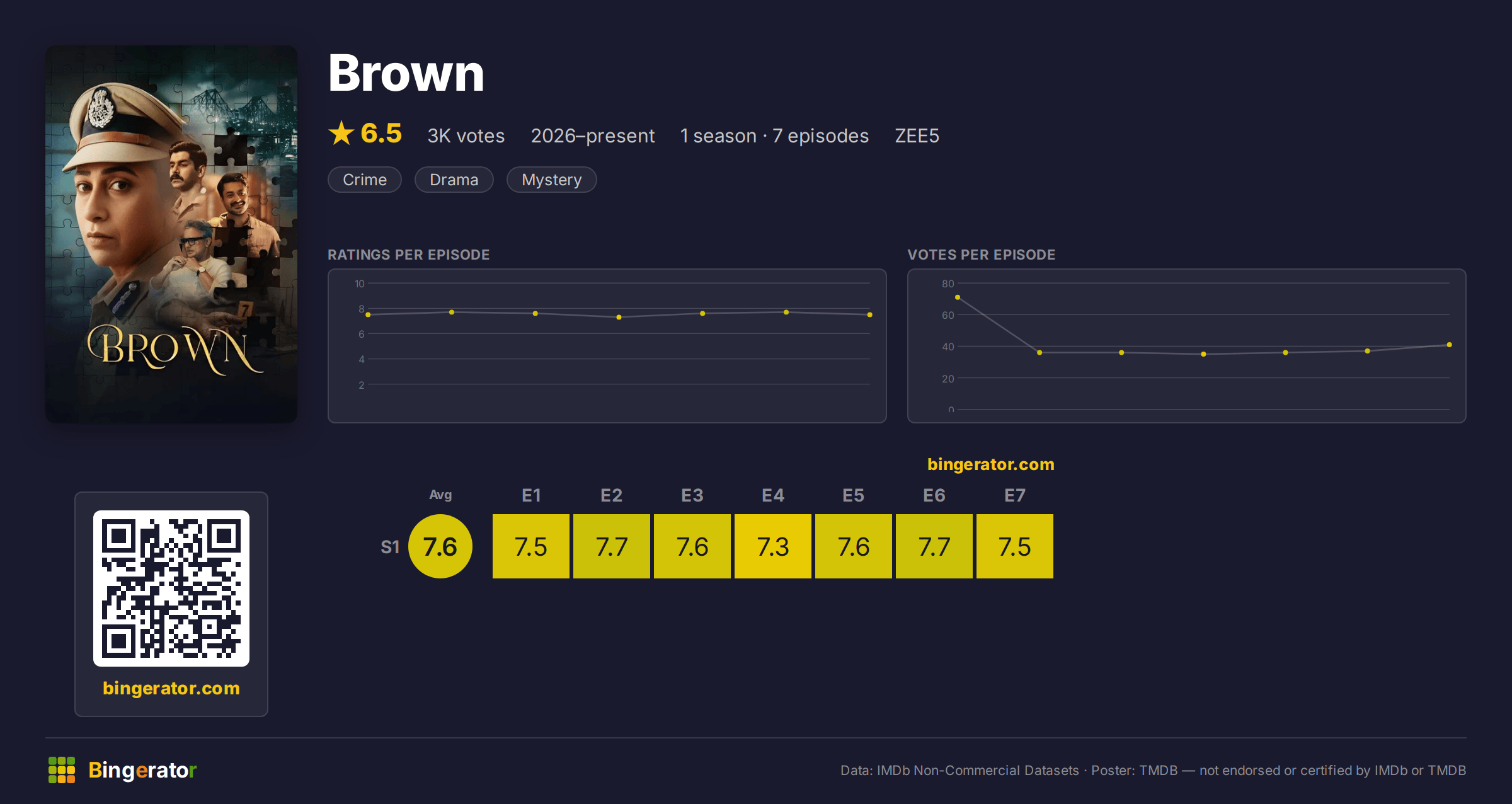This screenshot has width=1512, height=804.
Task: Open bingerator.com link above episode grid
Action: 991,464
